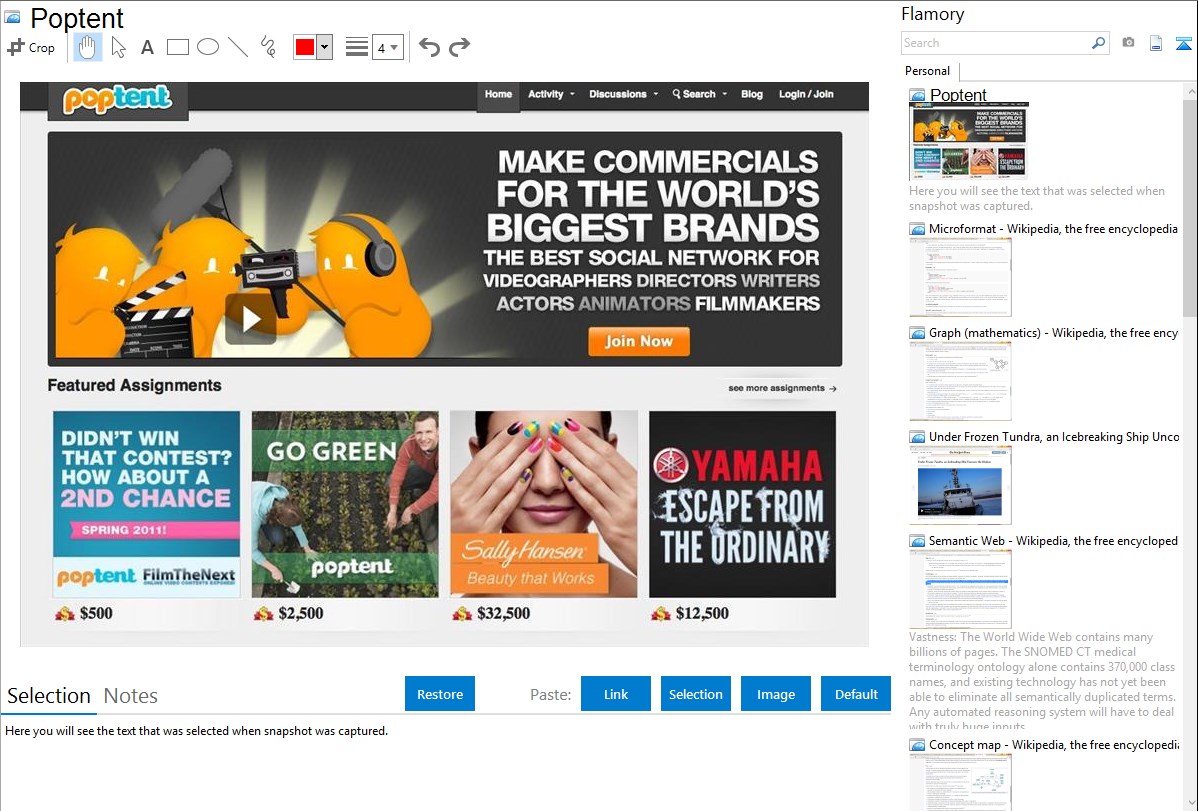The width and height of the screenshot is (1198, 811).
Task: Undo the last edit
Action: pos(429,47)
